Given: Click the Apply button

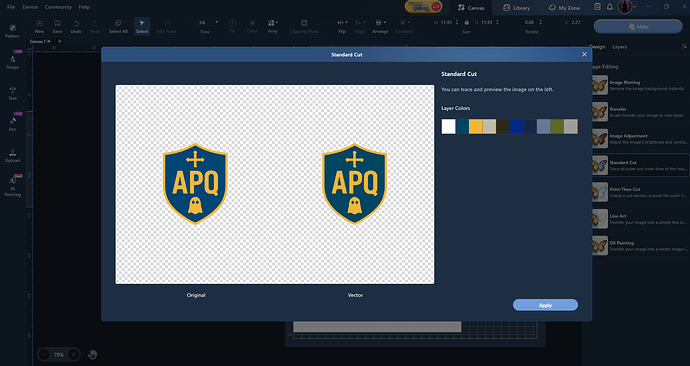Looking at the screenshot, I should 545,305.
